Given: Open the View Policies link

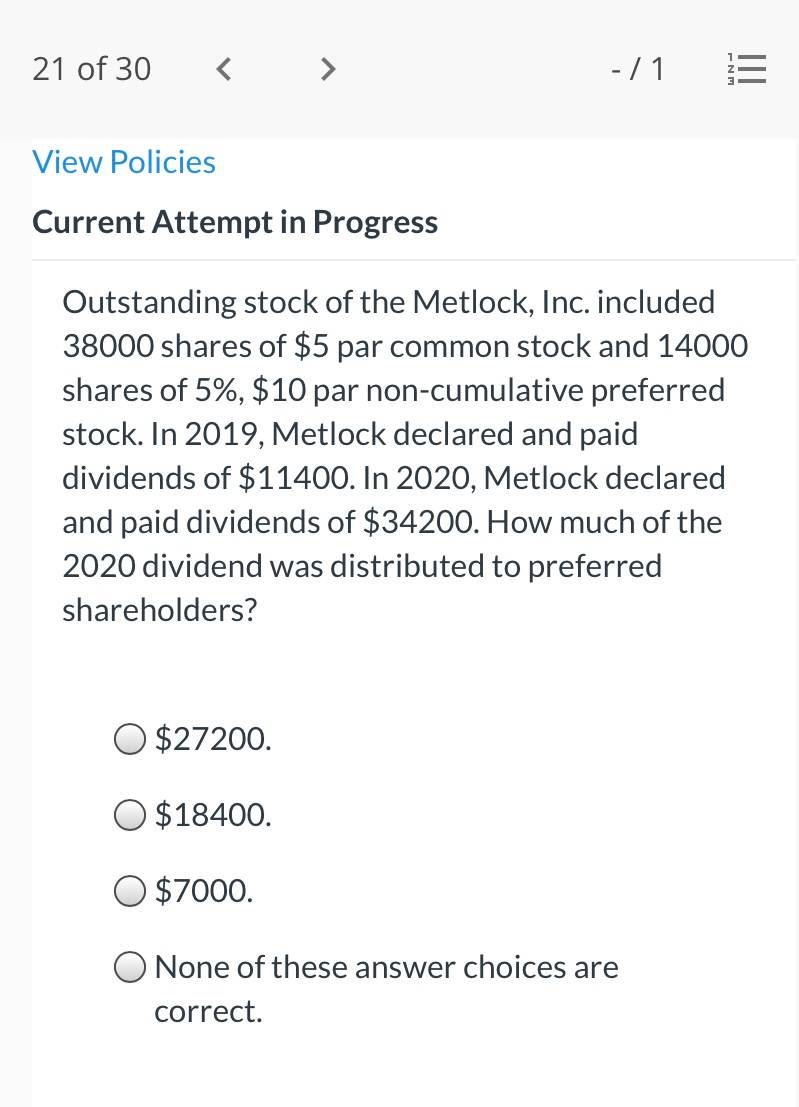Looking at the screenshot, I should coord(124,162).
